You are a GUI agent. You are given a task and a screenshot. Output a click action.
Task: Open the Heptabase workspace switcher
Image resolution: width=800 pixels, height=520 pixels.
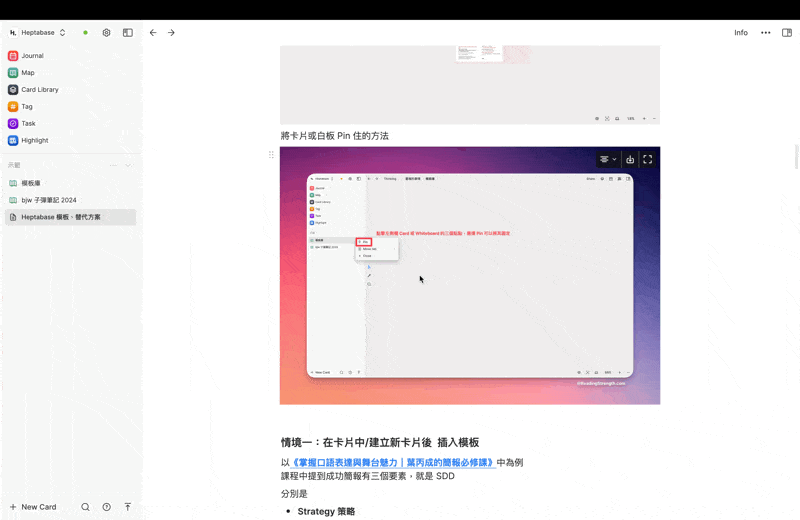pyautogui.click(x=38, y=33)
